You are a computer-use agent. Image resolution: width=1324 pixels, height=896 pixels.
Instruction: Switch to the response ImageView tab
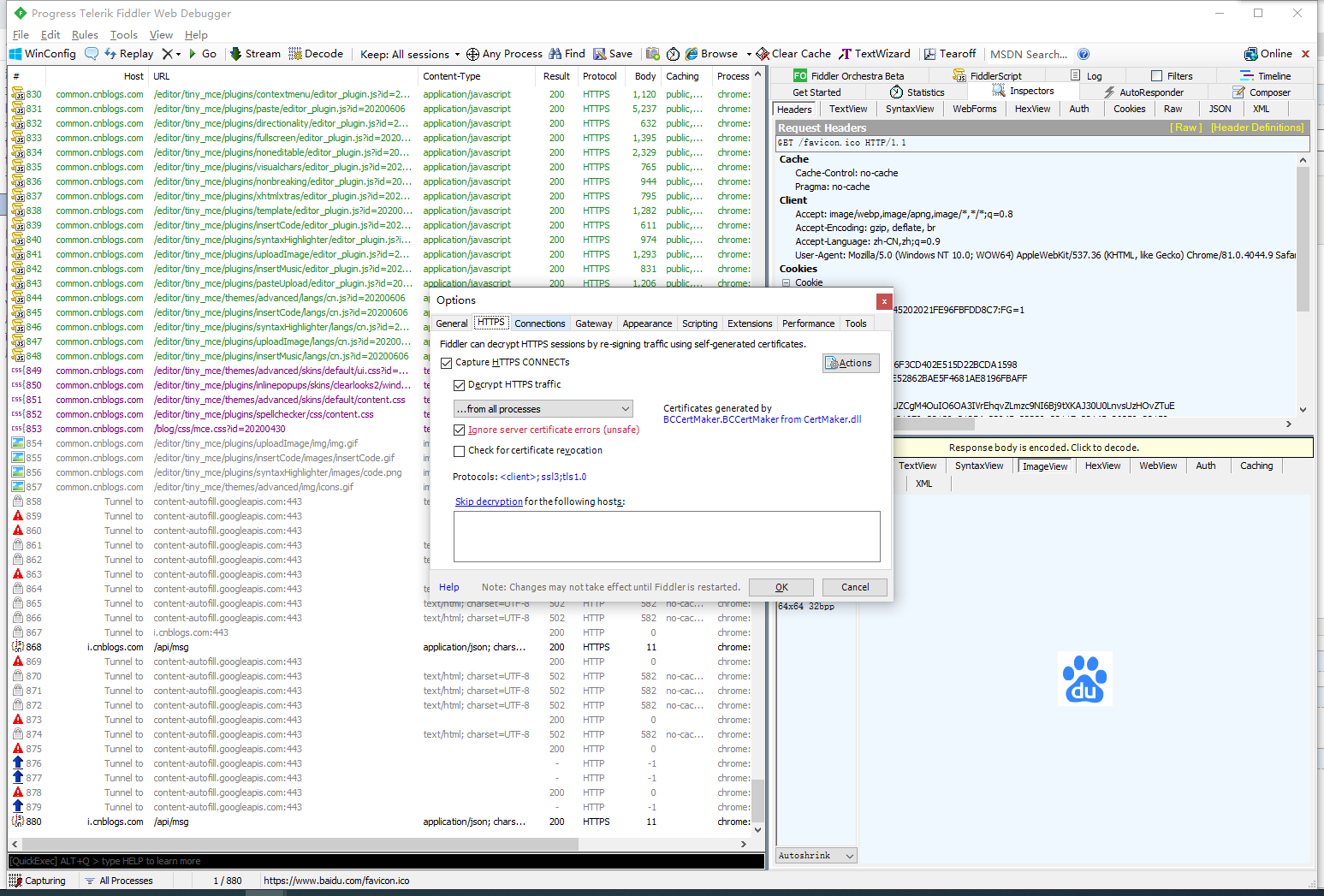(x=1045, y=466)
